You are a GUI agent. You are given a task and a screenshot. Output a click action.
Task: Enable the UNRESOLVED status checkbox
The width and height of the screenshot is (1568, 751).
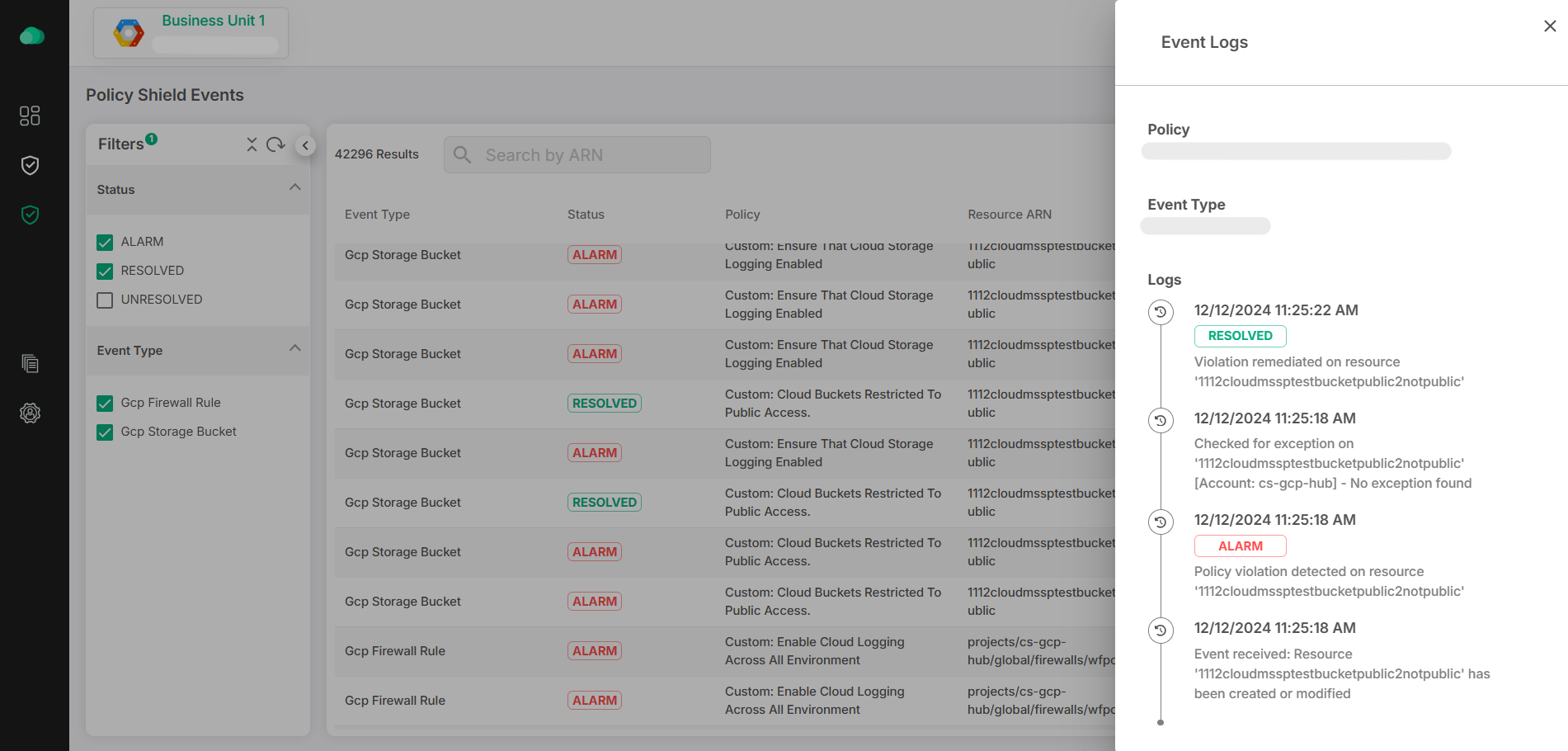[x=105, y=300]
